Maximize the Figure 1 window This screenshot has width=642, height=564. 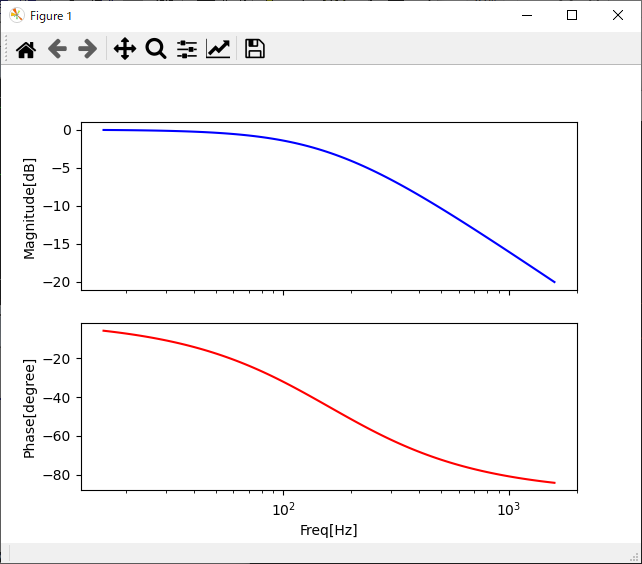click(571, 16)
